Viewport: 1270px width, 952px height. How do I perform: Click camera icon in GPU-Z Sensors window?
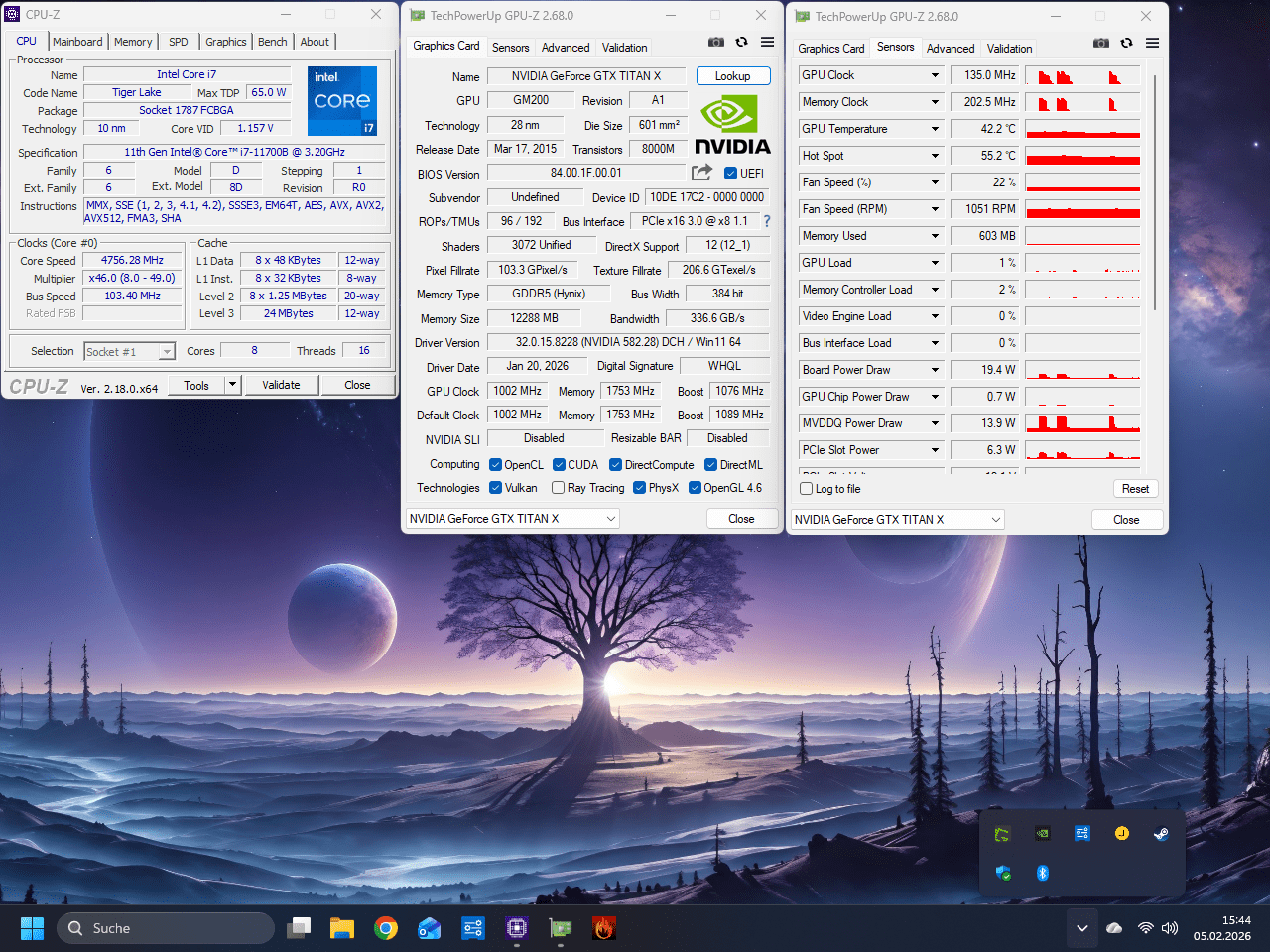coord(1101,44)
